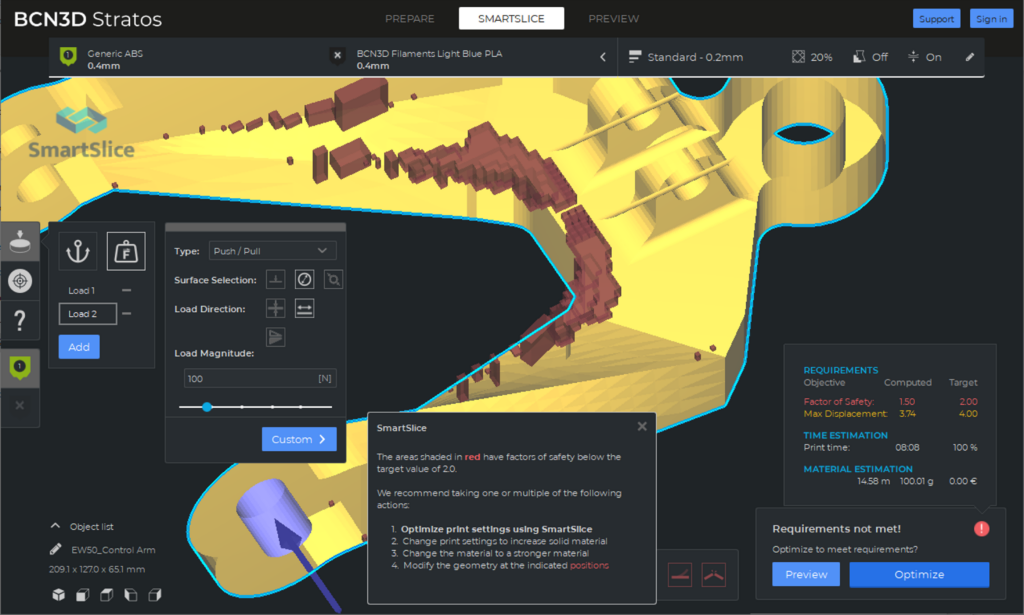
Task: Select the target requirements tool icon
Action: coord(20,281)
